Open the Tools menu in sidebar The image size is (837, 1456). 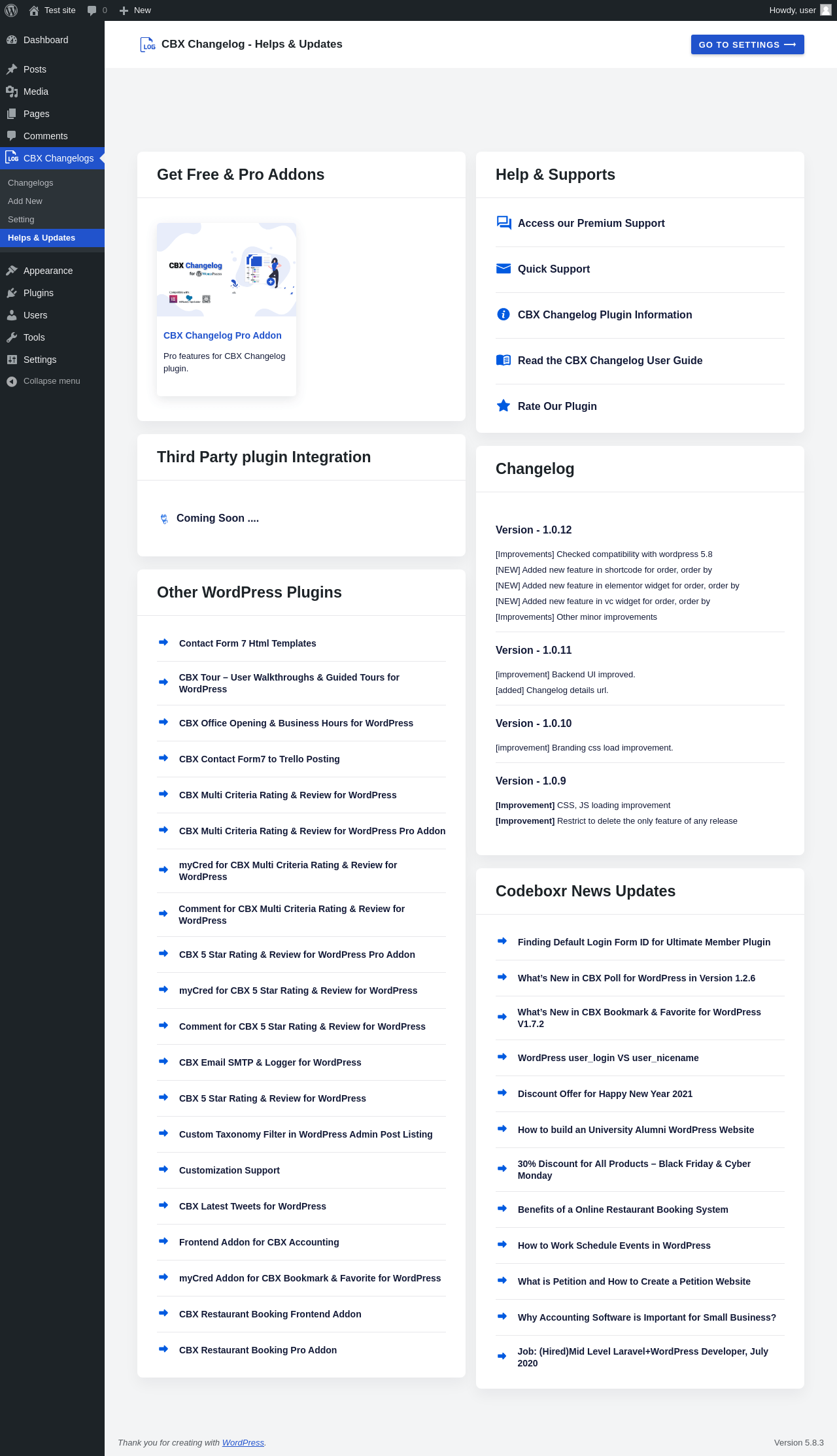pyautogui.click(x=52, y=337)
